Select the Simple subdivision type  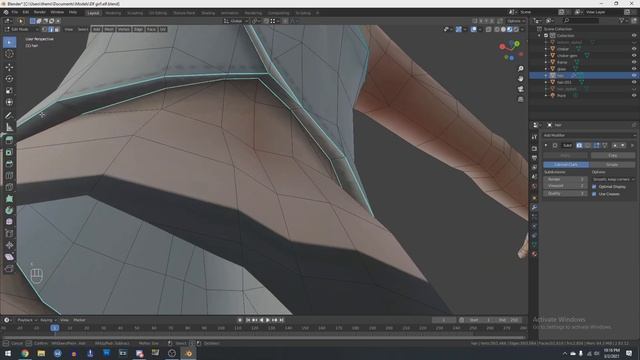[612, 164]
